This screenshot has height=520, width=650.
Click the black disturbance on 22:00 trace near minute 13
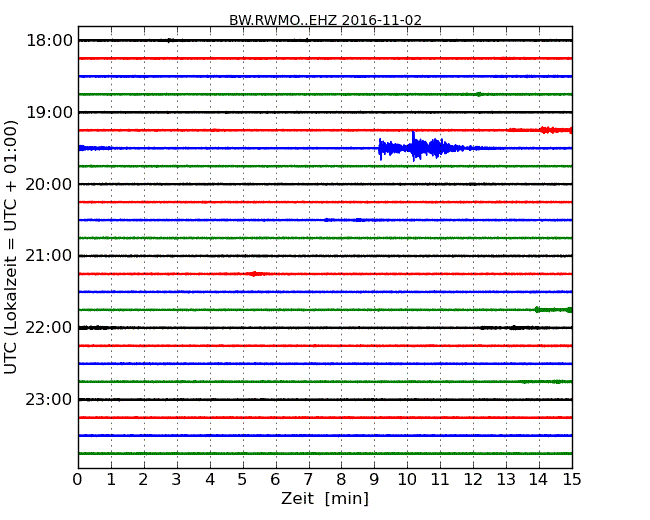(x=512, y=328)
